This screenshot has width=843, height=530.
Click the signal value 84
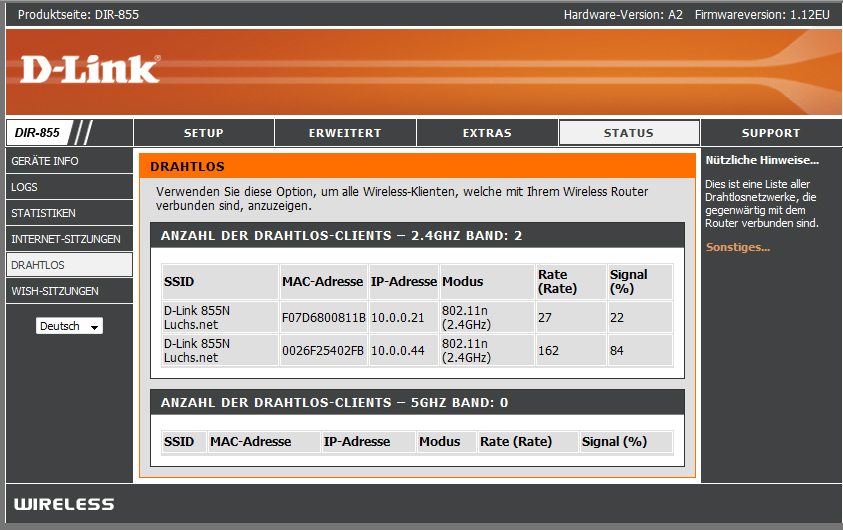coord(617,350)
